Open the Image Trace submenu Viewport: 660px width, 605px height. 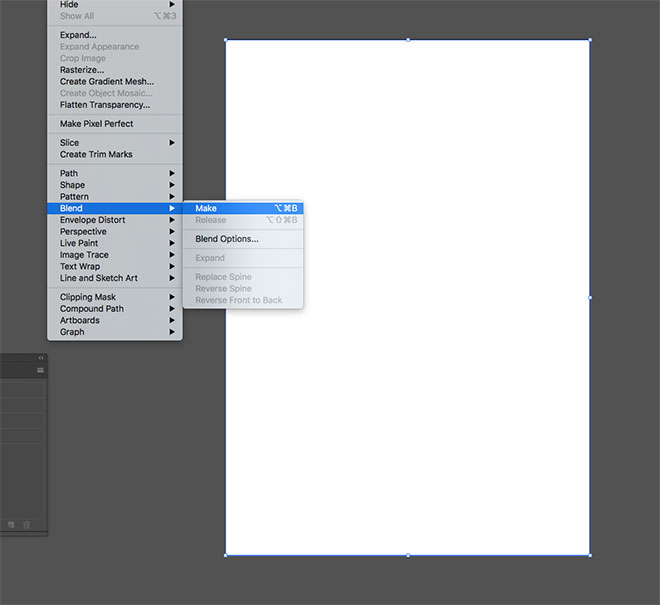(x=115, y=255)
